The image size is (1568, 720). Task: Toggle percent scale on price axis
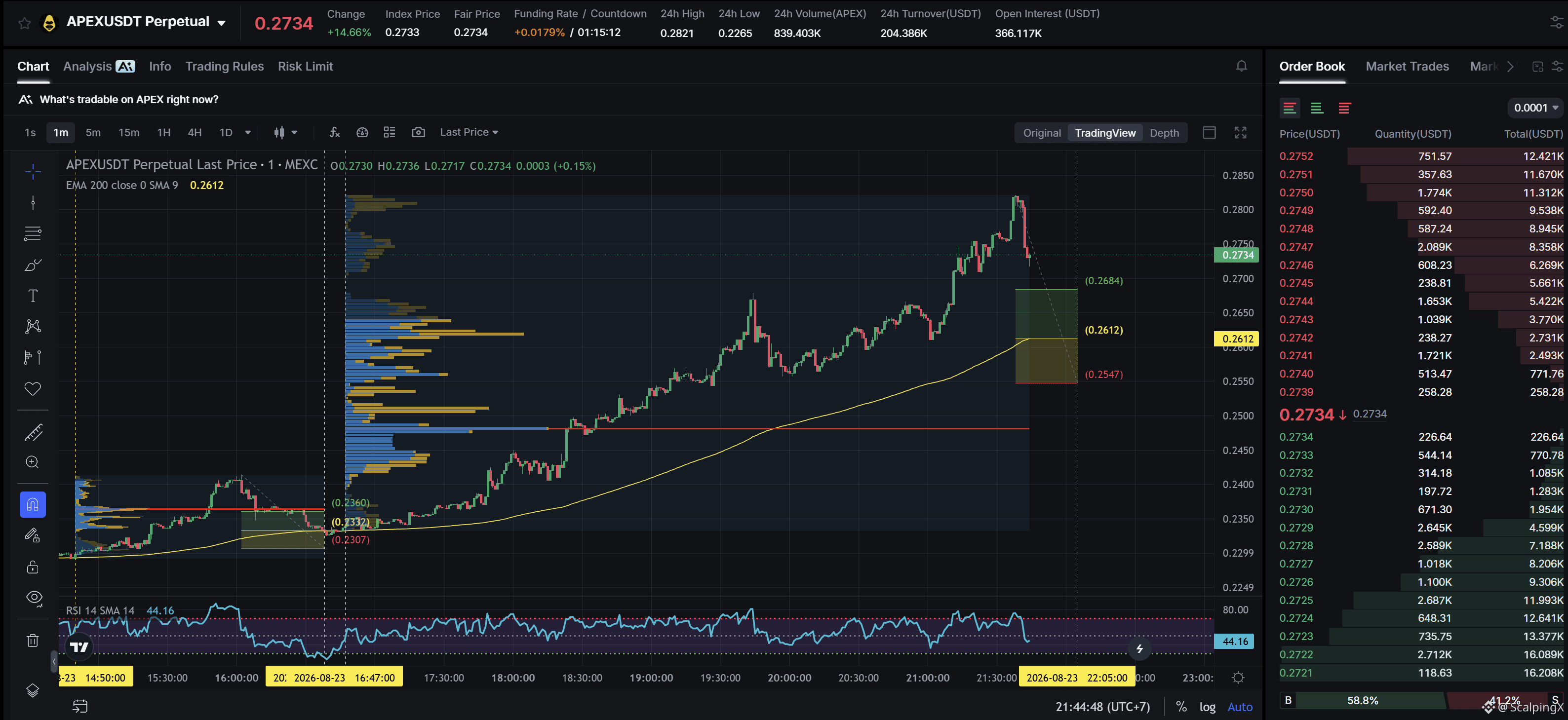1181,707
